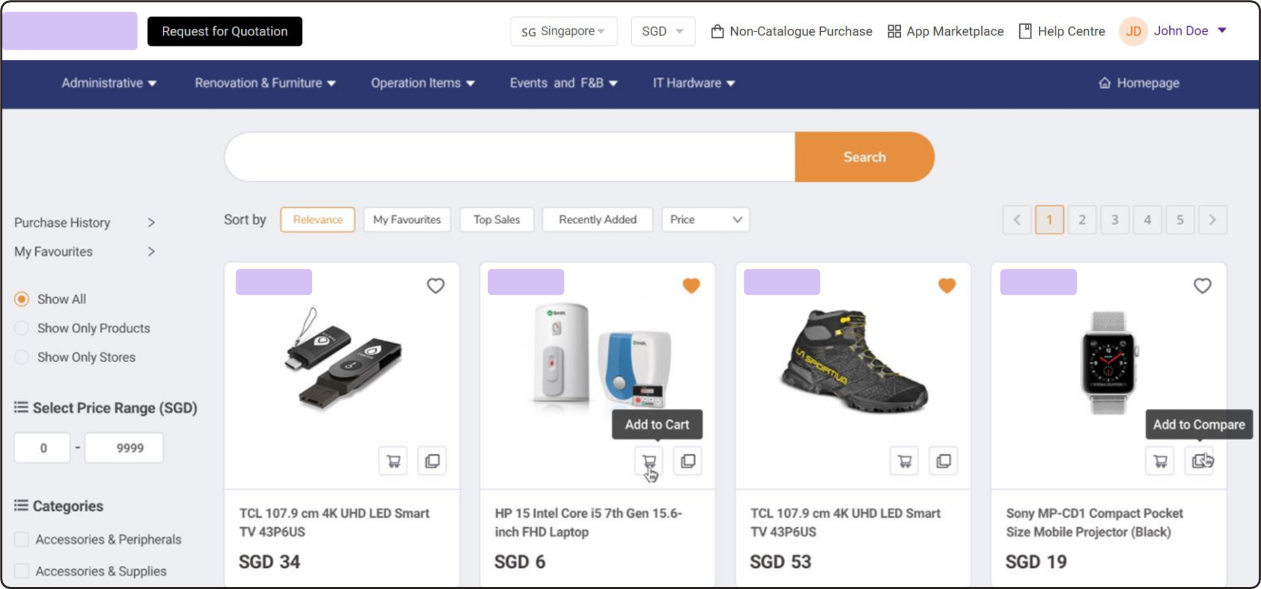
Task: Sort results by Relevance
Action: (318, 220)
